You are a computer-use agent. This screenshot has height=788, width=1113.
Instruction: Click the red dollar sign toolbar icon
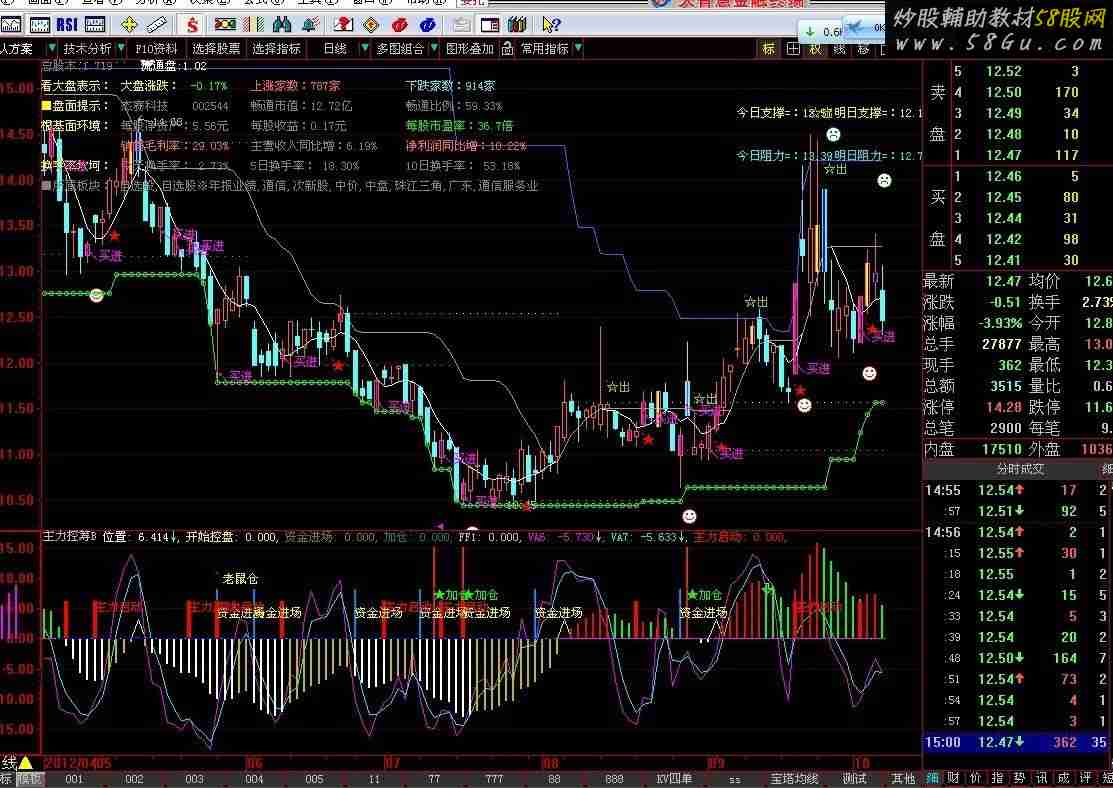[x=193, y=24]
